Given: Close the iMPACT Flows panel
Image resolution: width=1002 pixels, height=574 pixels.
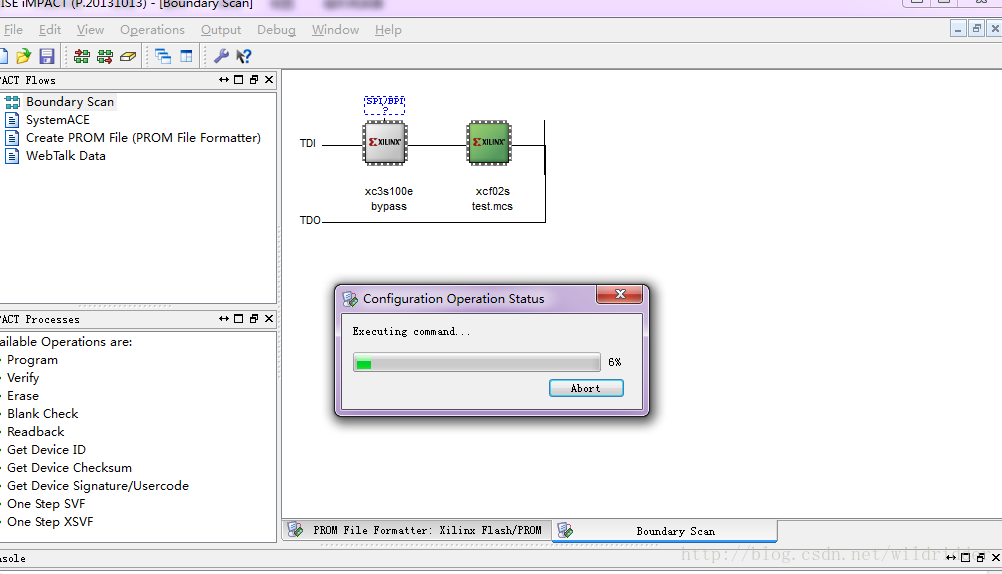Looking at the screenshot, I should [269, 80].
